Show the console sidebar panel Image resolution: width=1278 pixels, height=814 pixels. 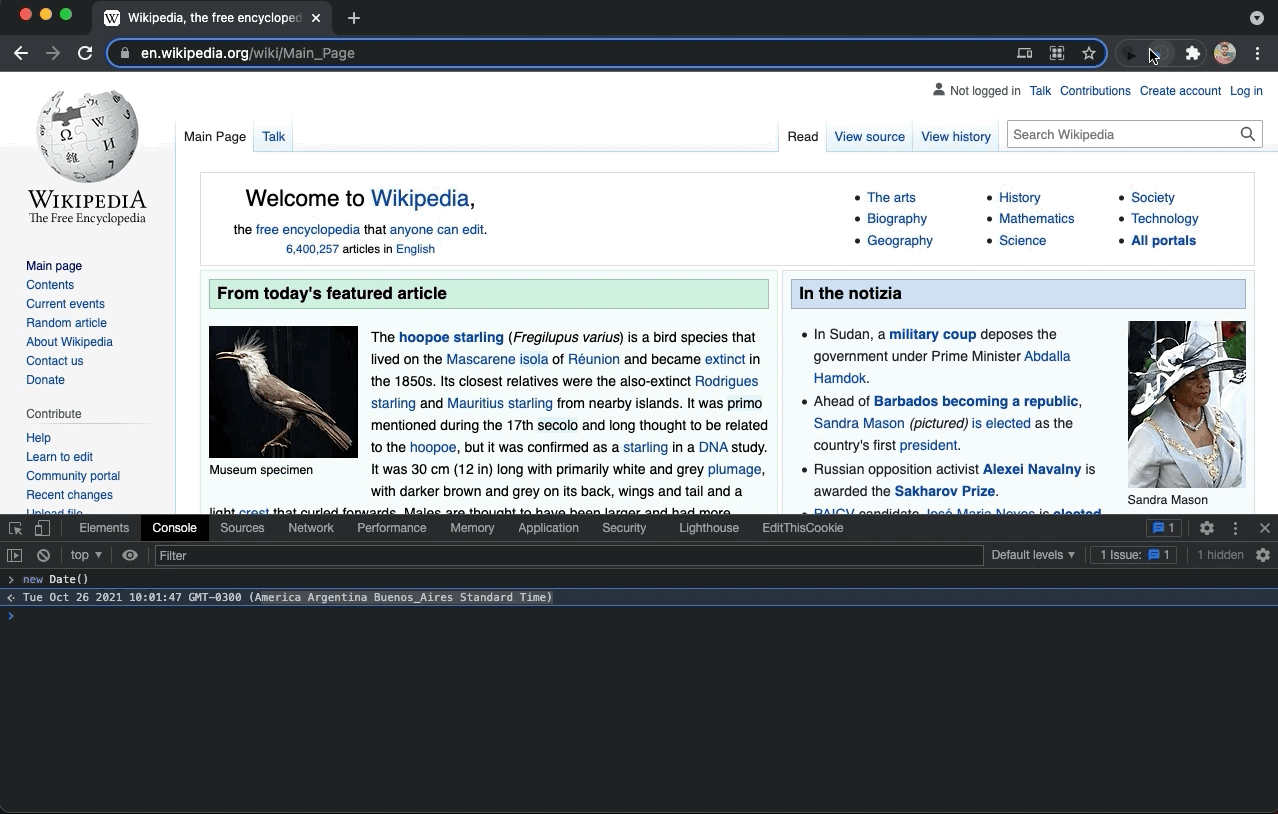(15, 555)
